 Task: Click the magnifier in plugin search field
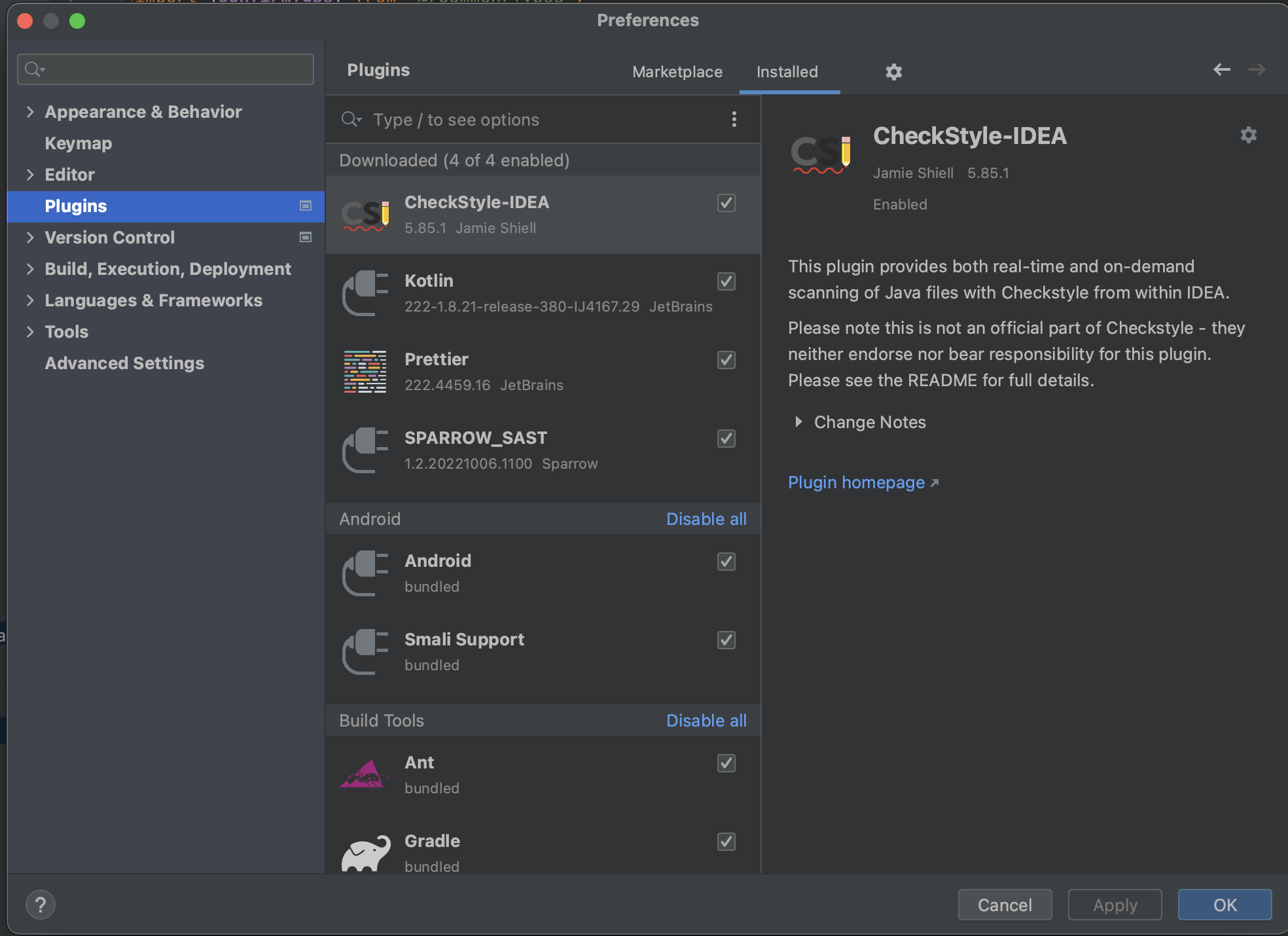point(351,119)
